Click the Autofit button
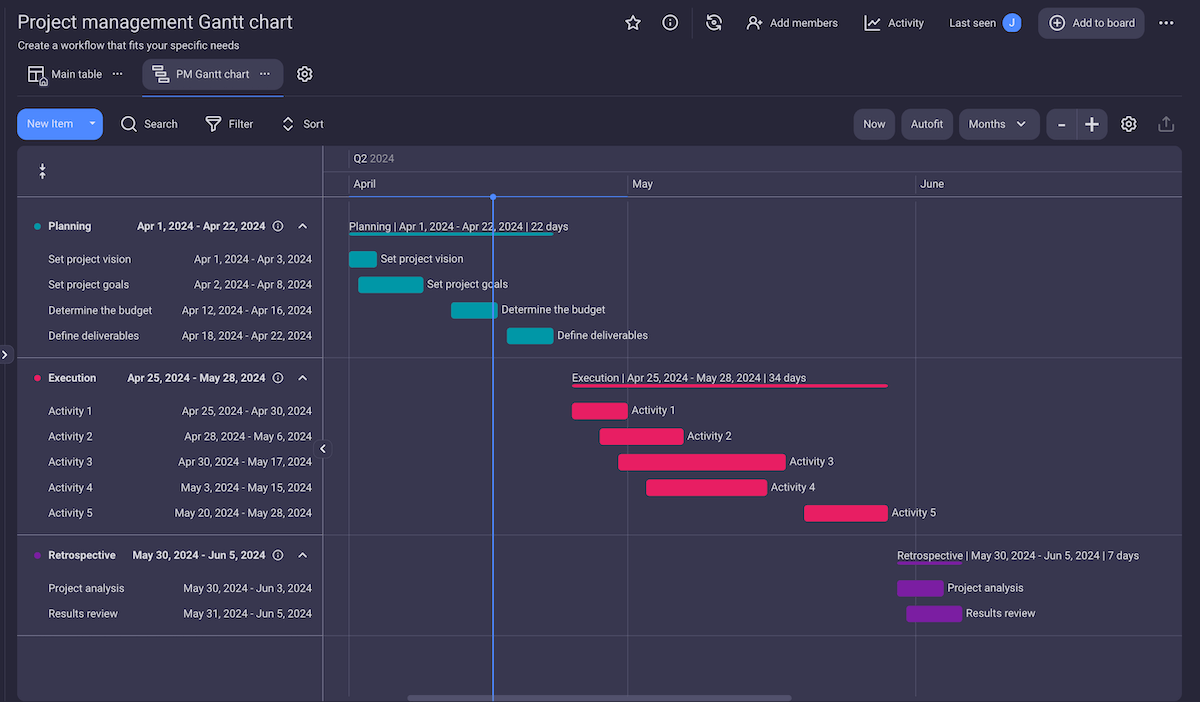Image resolution: width=1200 pixels, height=702 pixels. click(x=927, y=124)
